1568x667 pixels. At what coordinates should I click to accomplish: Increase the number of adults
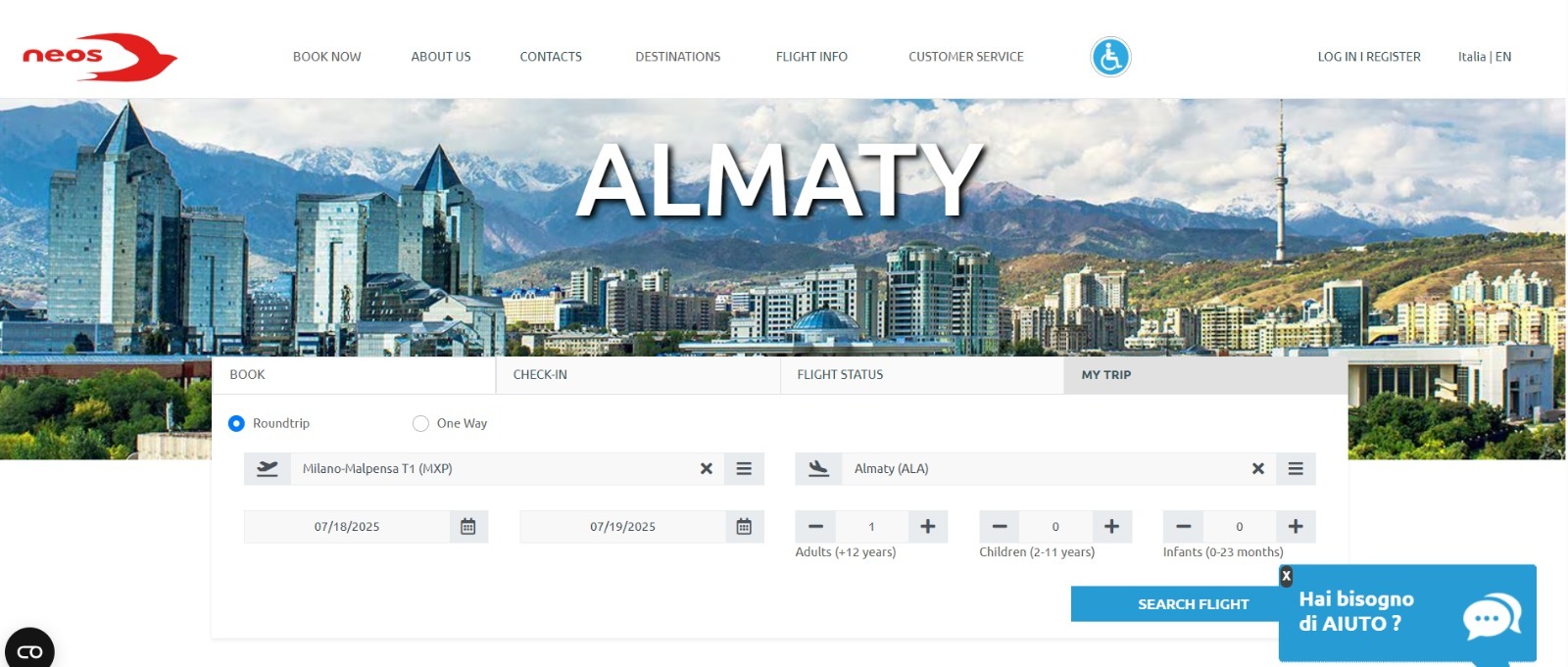[x=927, y=527]
